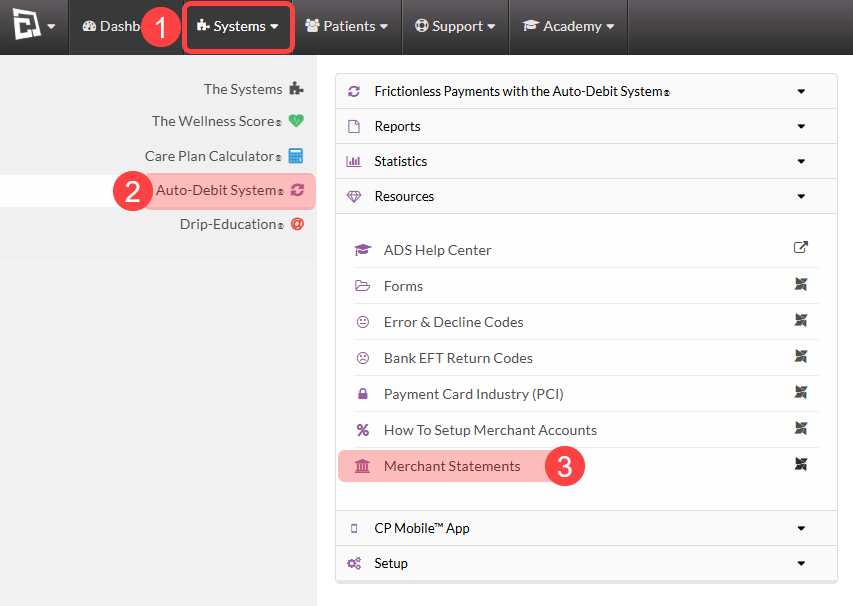Click the bank building icon by Merchant Statements
This screenshot has width=853, height=606.
pos(362,466)
